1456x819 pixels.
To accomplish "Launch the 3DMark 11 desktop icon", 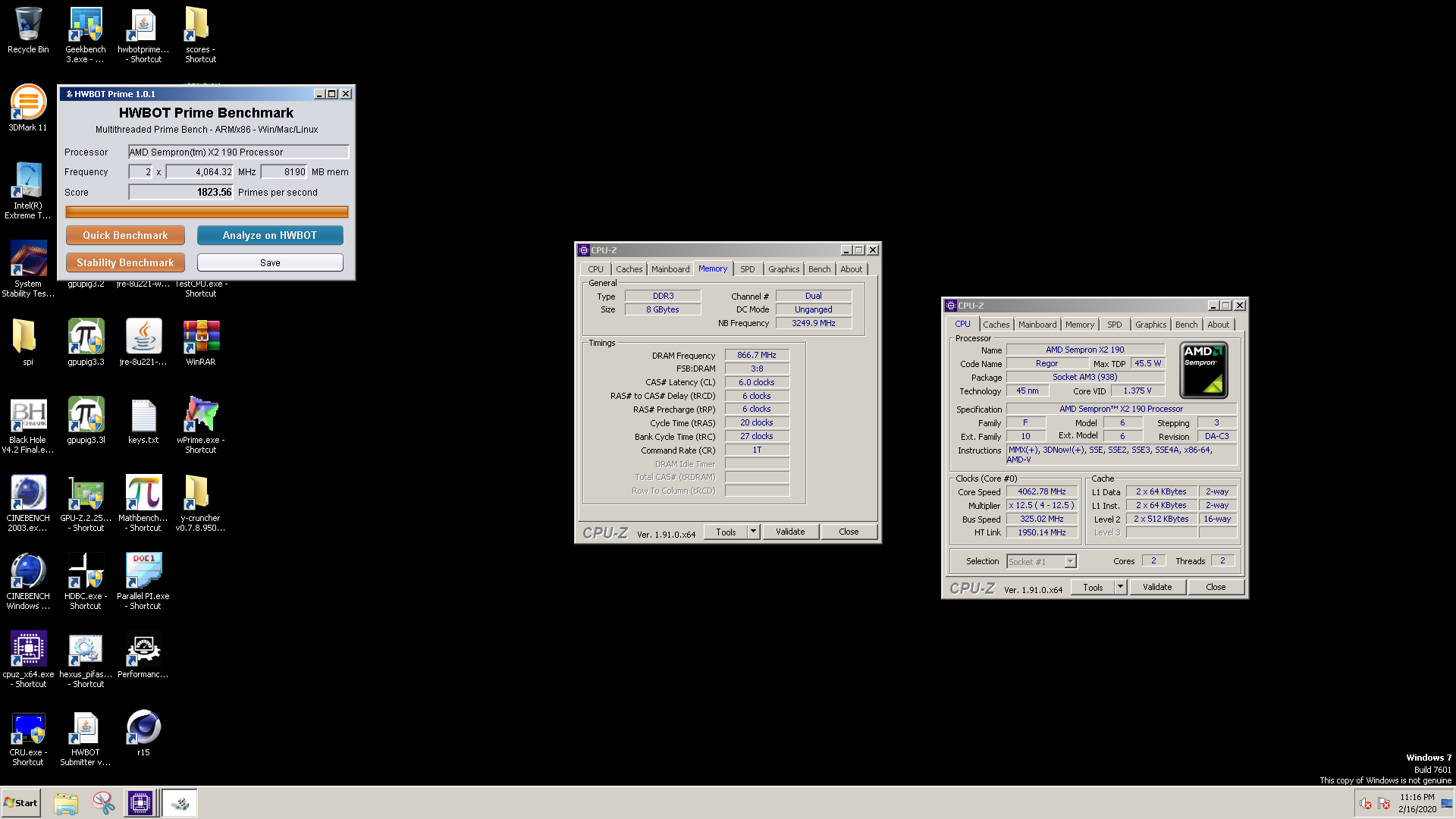I will point(28,108).
